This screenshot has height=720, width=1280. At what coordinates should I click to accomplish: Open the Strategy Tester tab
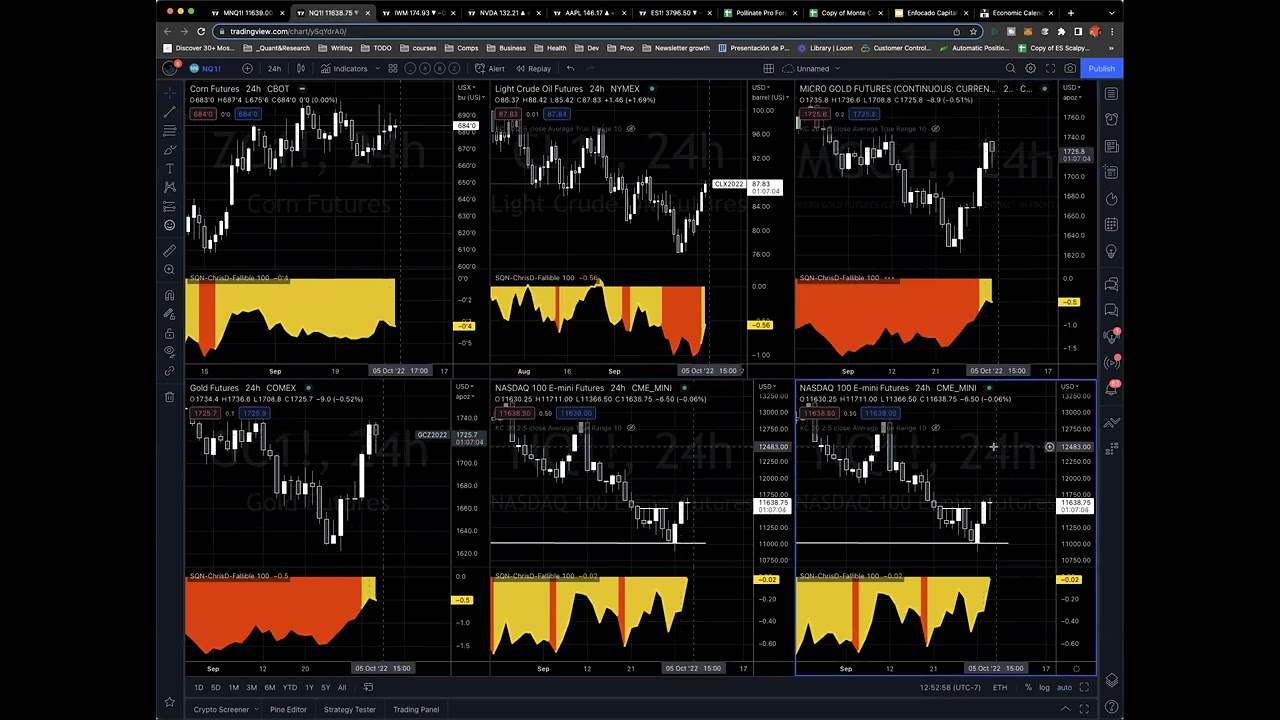[350, 709]
